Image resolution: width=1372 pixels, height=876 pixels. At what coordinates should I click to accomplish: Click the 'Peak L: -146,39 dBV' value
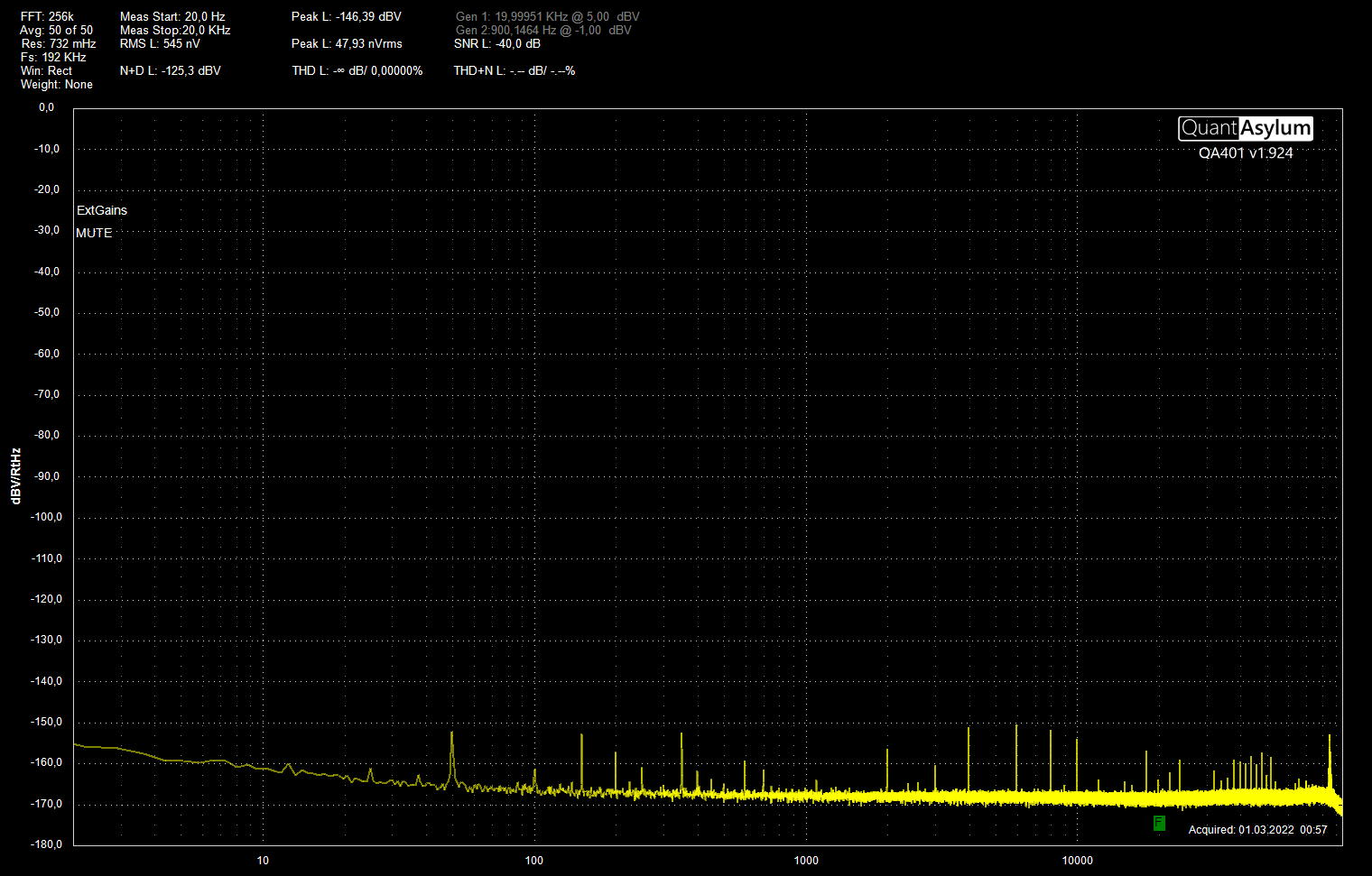pos(347,16)
